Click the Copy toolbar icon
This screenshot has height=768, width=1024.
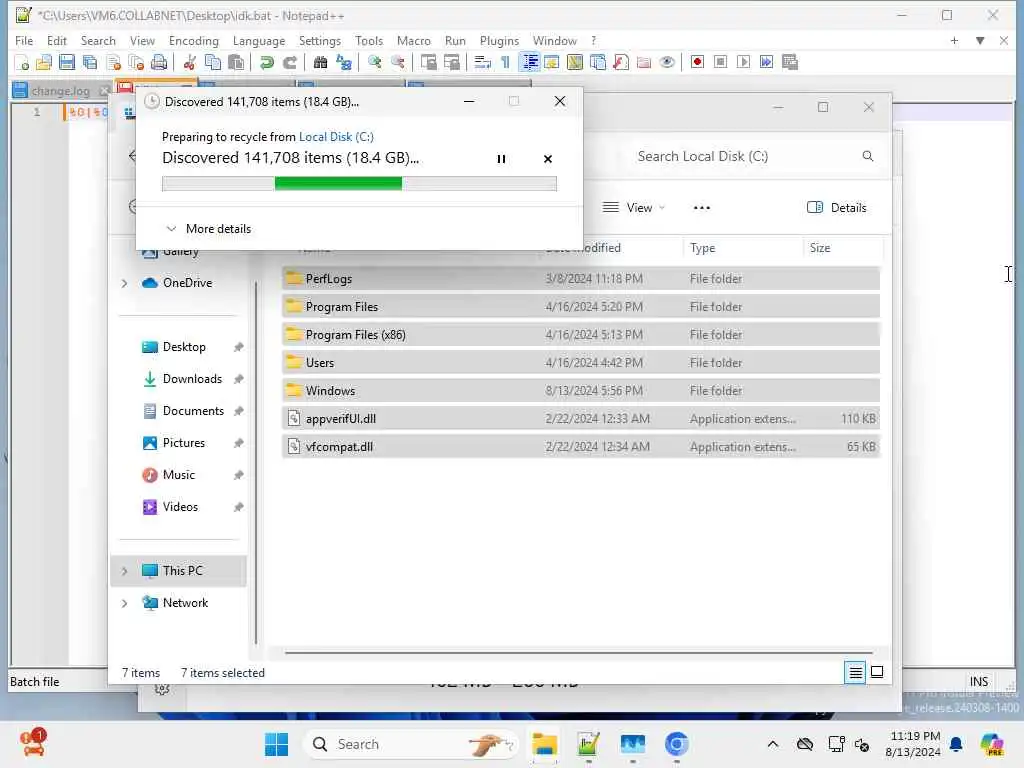(x=213, y=62)
